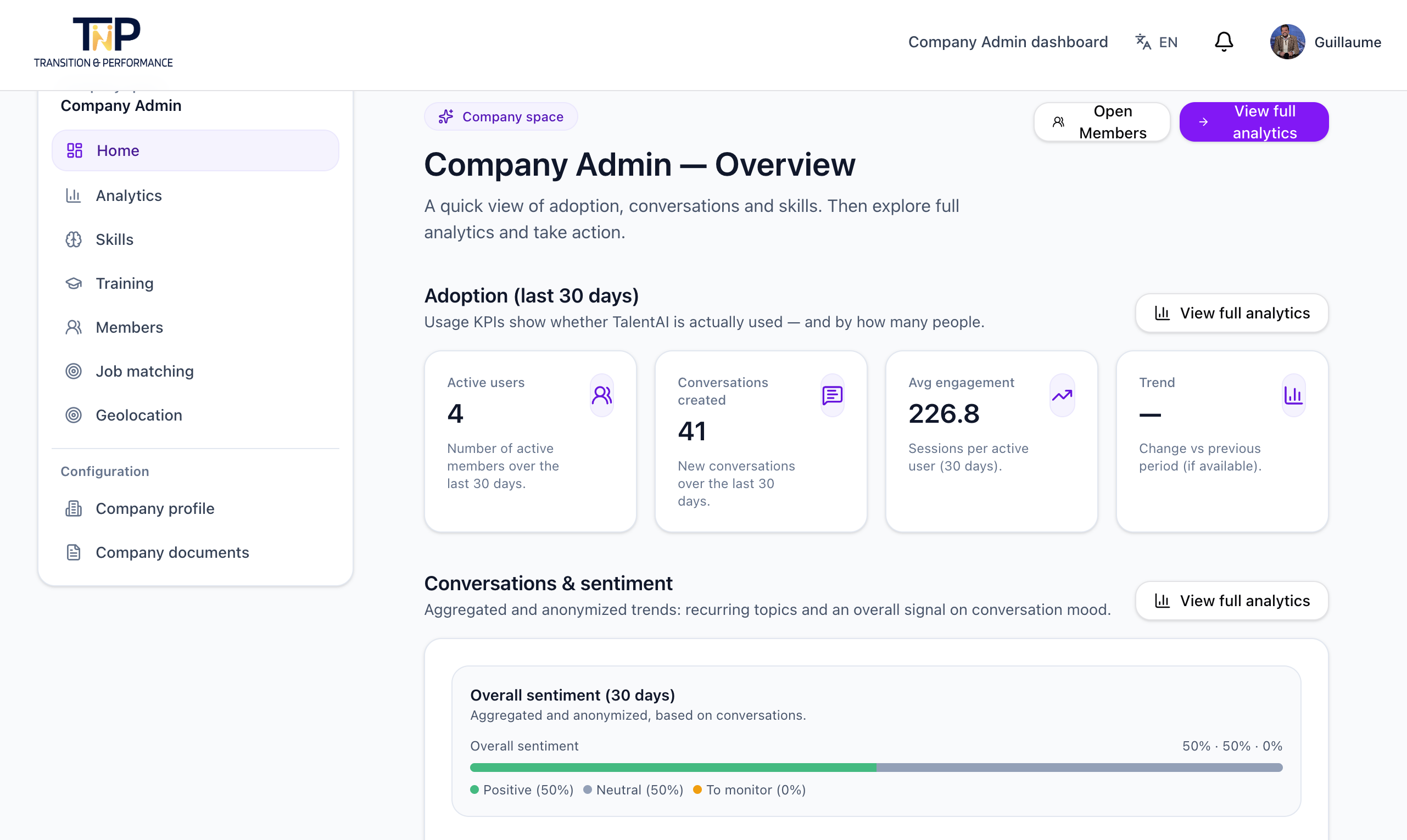1407x840 pixels.
Task: Click the Members people icon in sidebar
Action: click(74, 327)
